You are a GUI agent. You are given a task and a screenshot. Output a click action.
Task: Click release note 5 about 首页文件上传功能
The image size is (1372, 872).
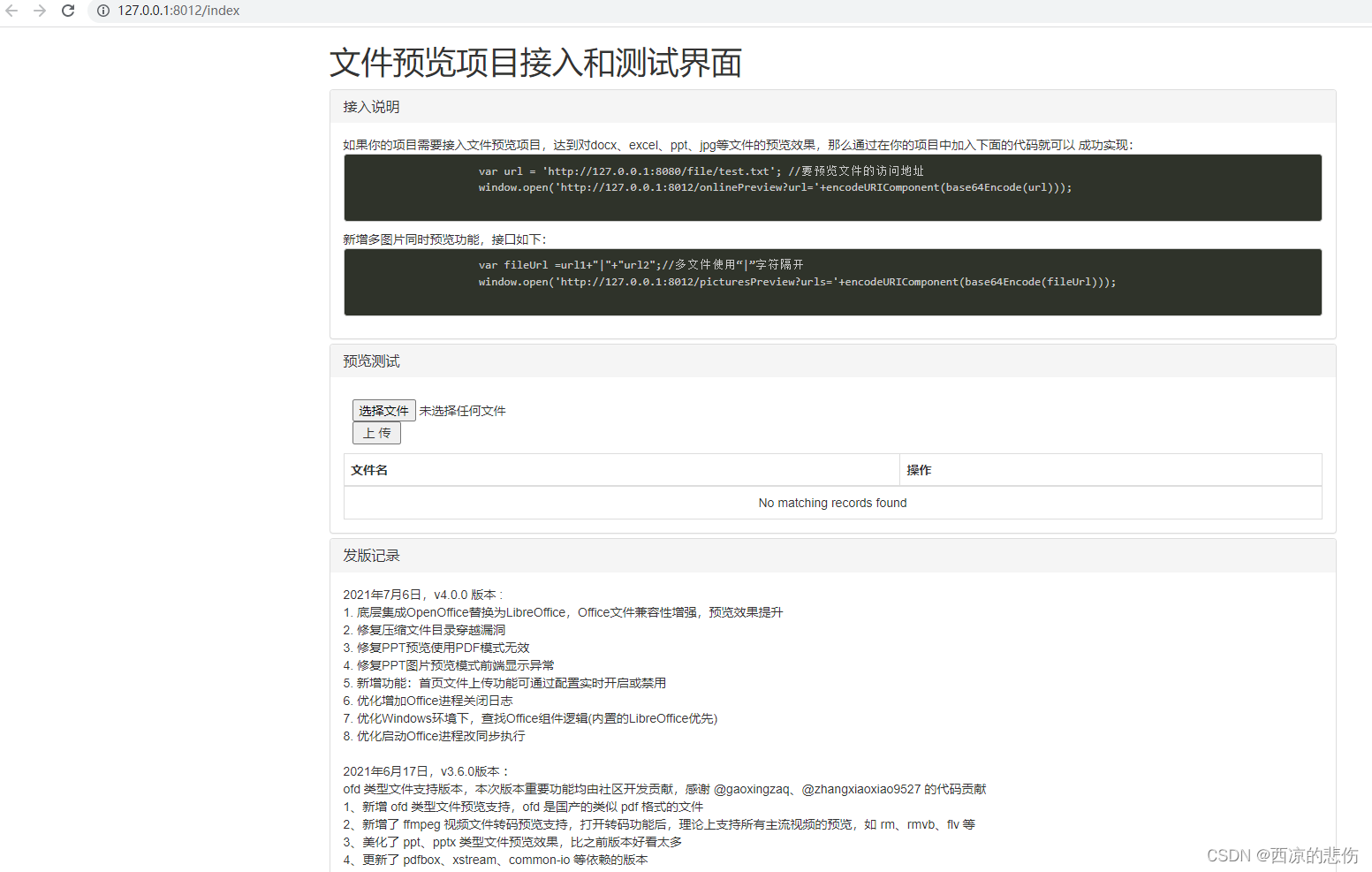(x=504, y=683)
